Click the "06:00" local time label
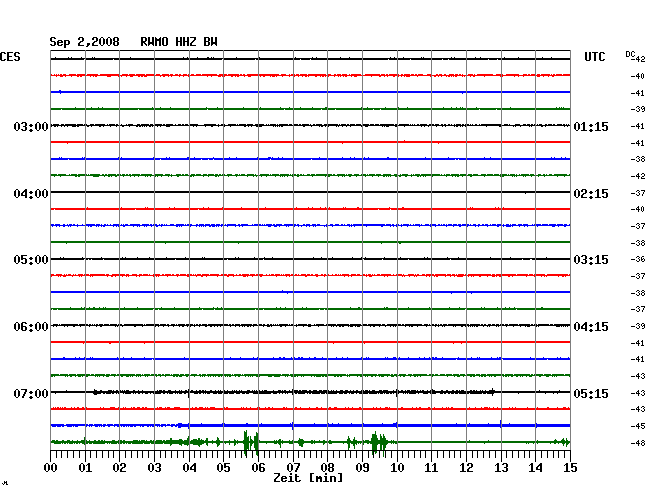Image resolution: width=650 pixels, height=494 pixels. click(x=31, y=327)
